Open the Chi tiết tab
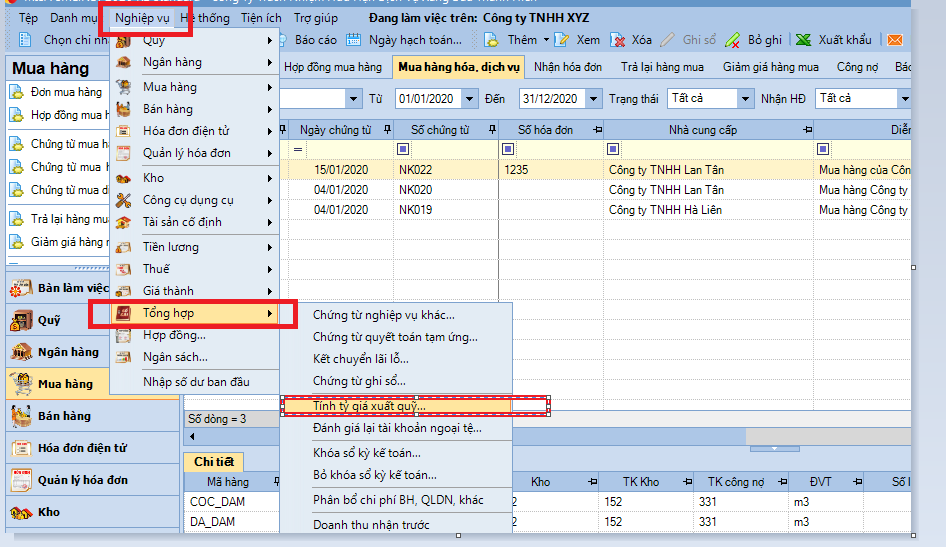 [214, 462]
